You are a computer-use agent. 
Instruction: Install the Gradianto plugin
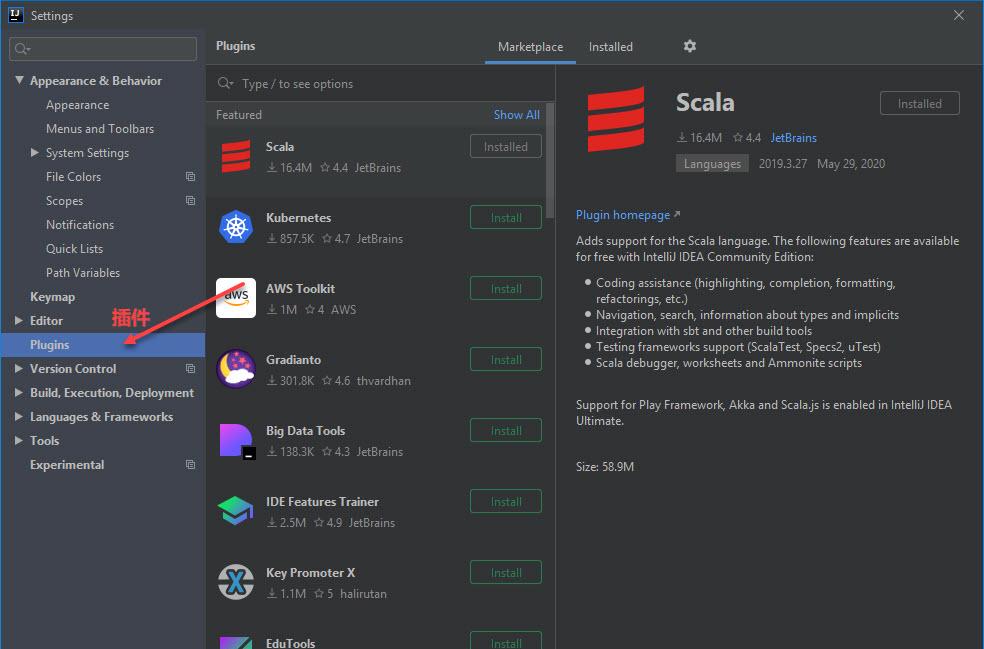click(506, 359)
